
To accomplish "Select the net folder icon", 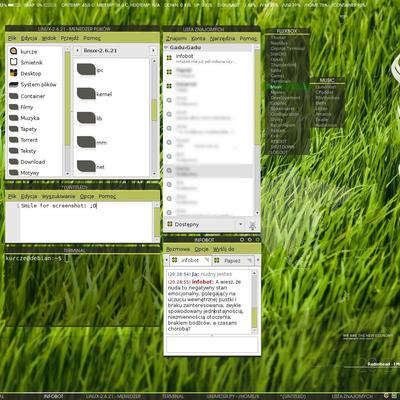I will [x=86, y=166].
